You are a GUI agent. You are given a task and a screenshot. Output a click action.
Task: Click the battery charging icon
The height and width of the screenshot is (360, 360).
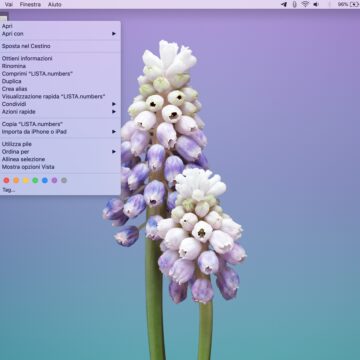coord(354,4)
